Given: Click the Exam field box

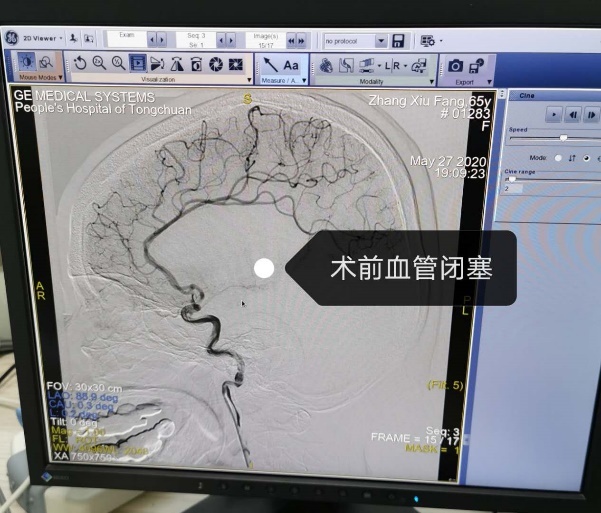Looking at the screenshot, I should (127, 39).
